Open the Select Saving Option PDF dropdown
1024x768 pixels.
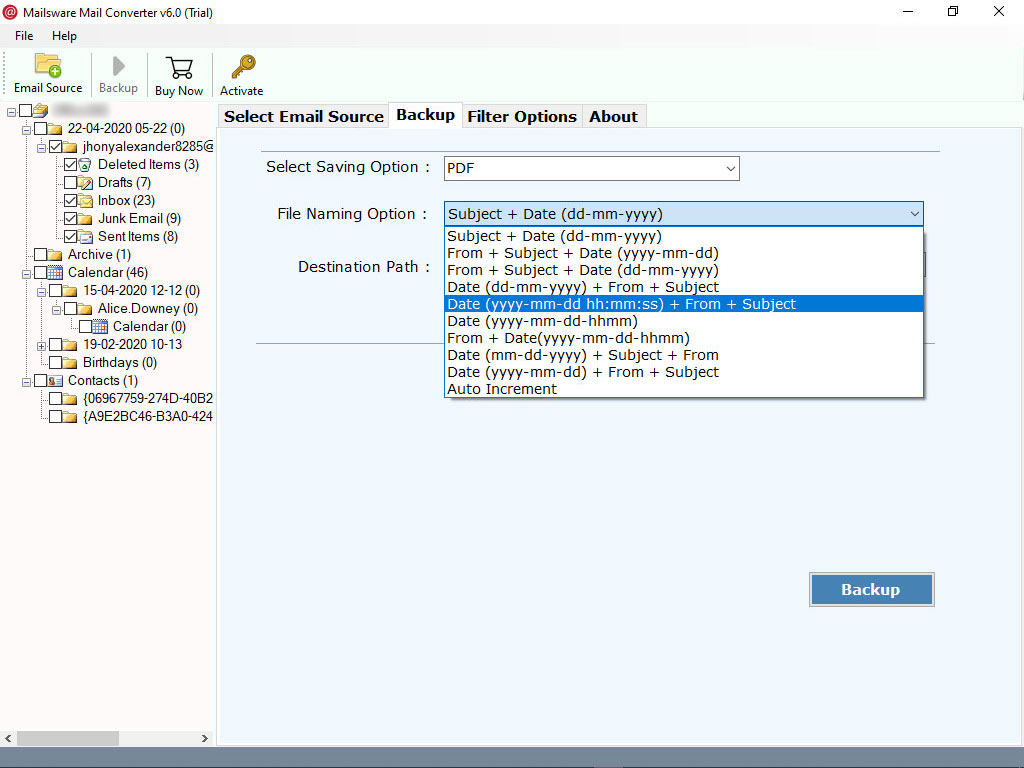[x=592, y=168]
